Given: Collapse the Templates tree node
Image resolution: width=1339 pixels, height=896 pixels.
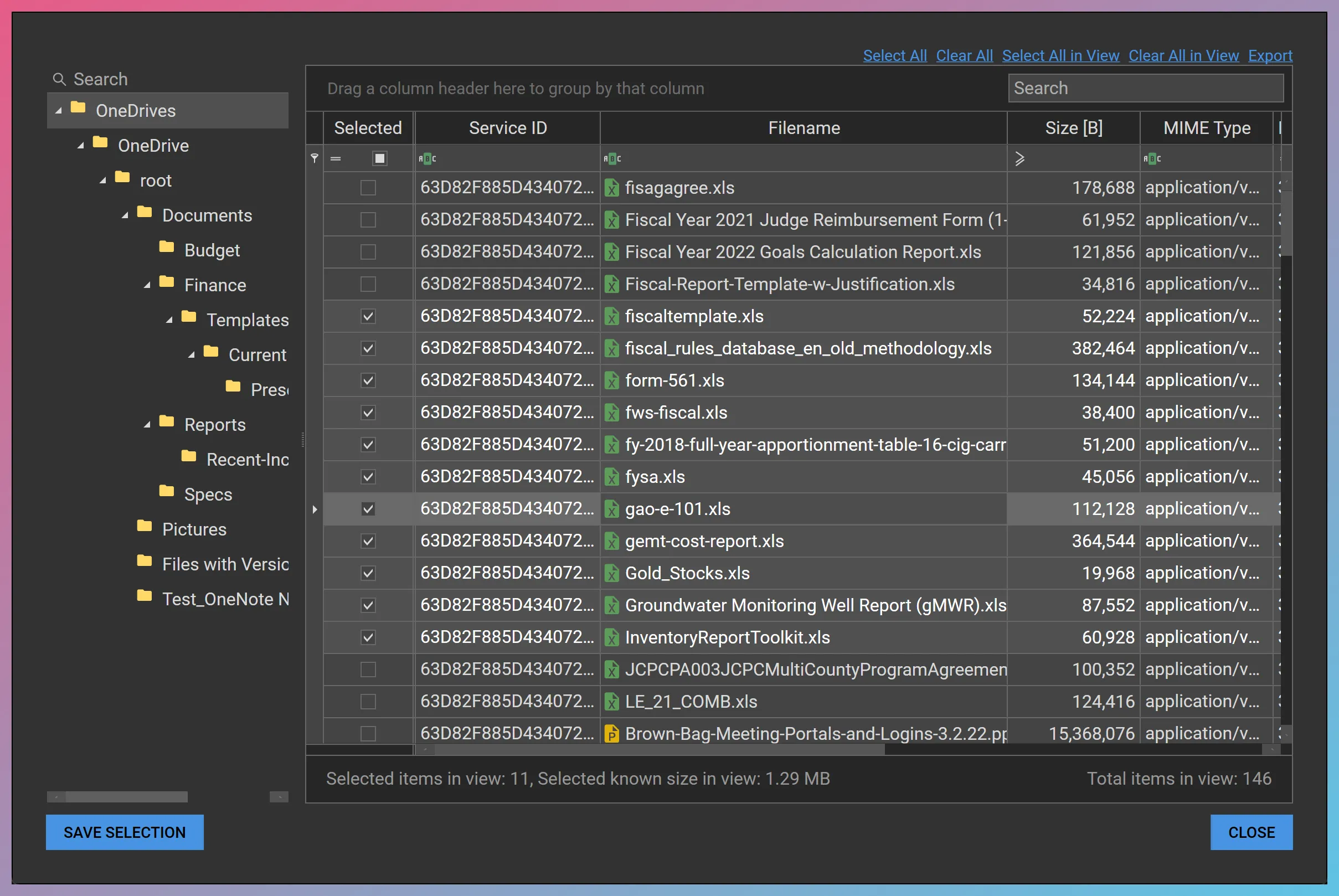Looking at the screenshot, I should pyautogui.click(x=169, y=320).
